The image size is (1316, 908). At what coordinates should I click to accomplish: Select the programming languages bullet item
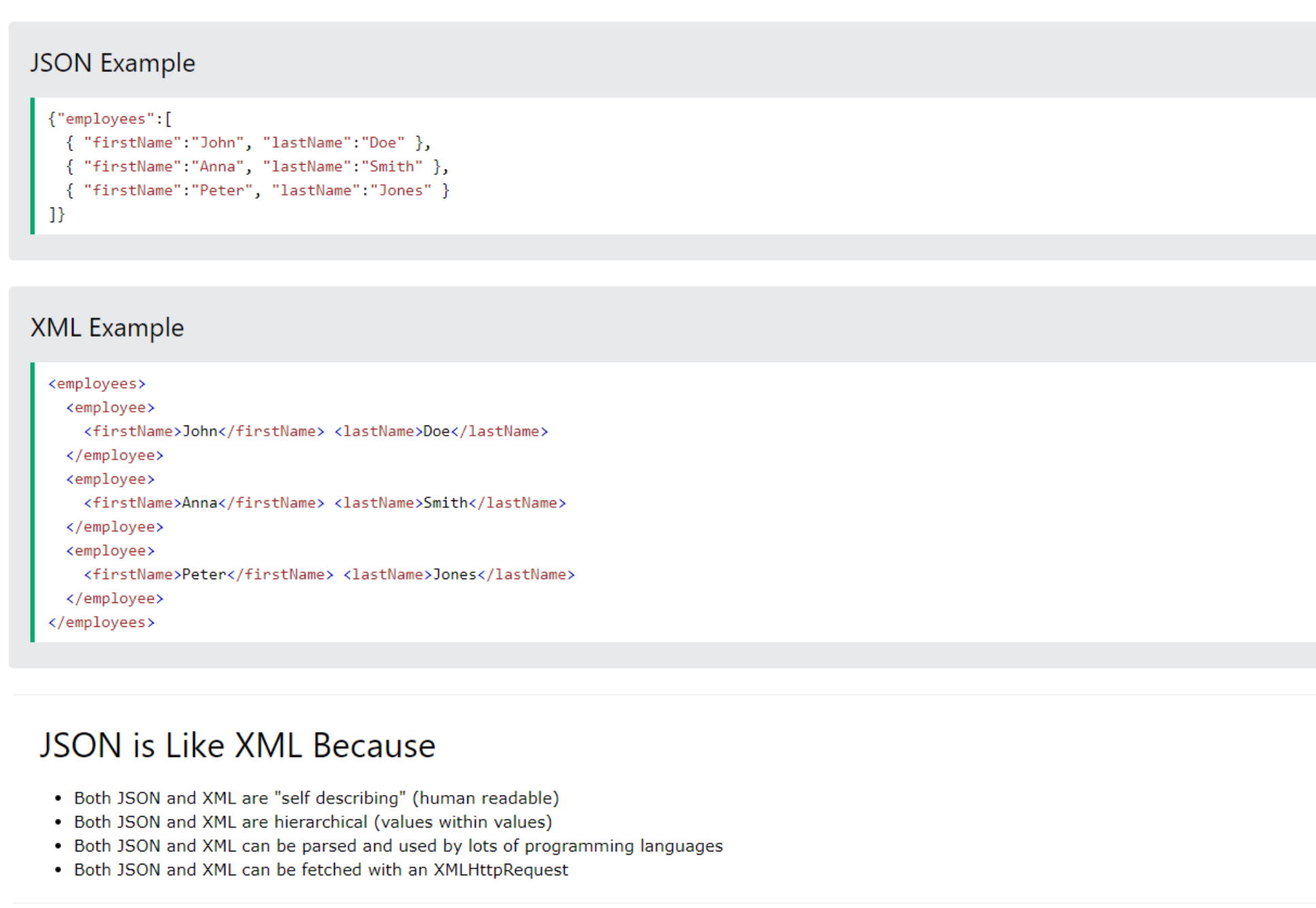pyautogui.click(x=398, y=845)
